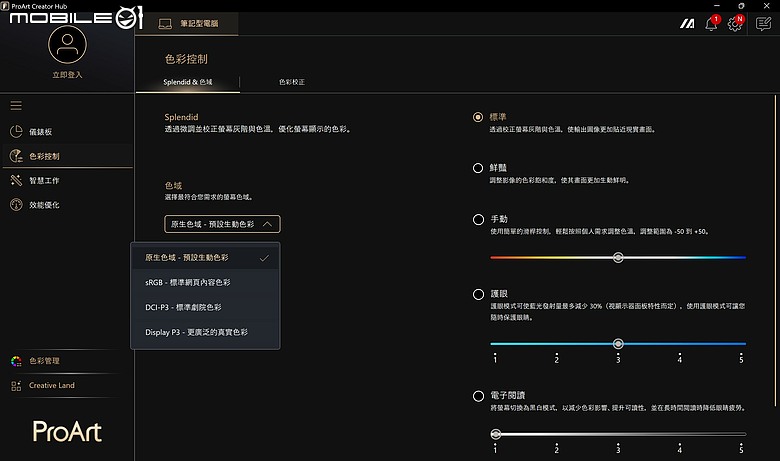Click the right vertical scrollbar
The width and height of the screenshot is (780, 461).
tap(775, 250)
